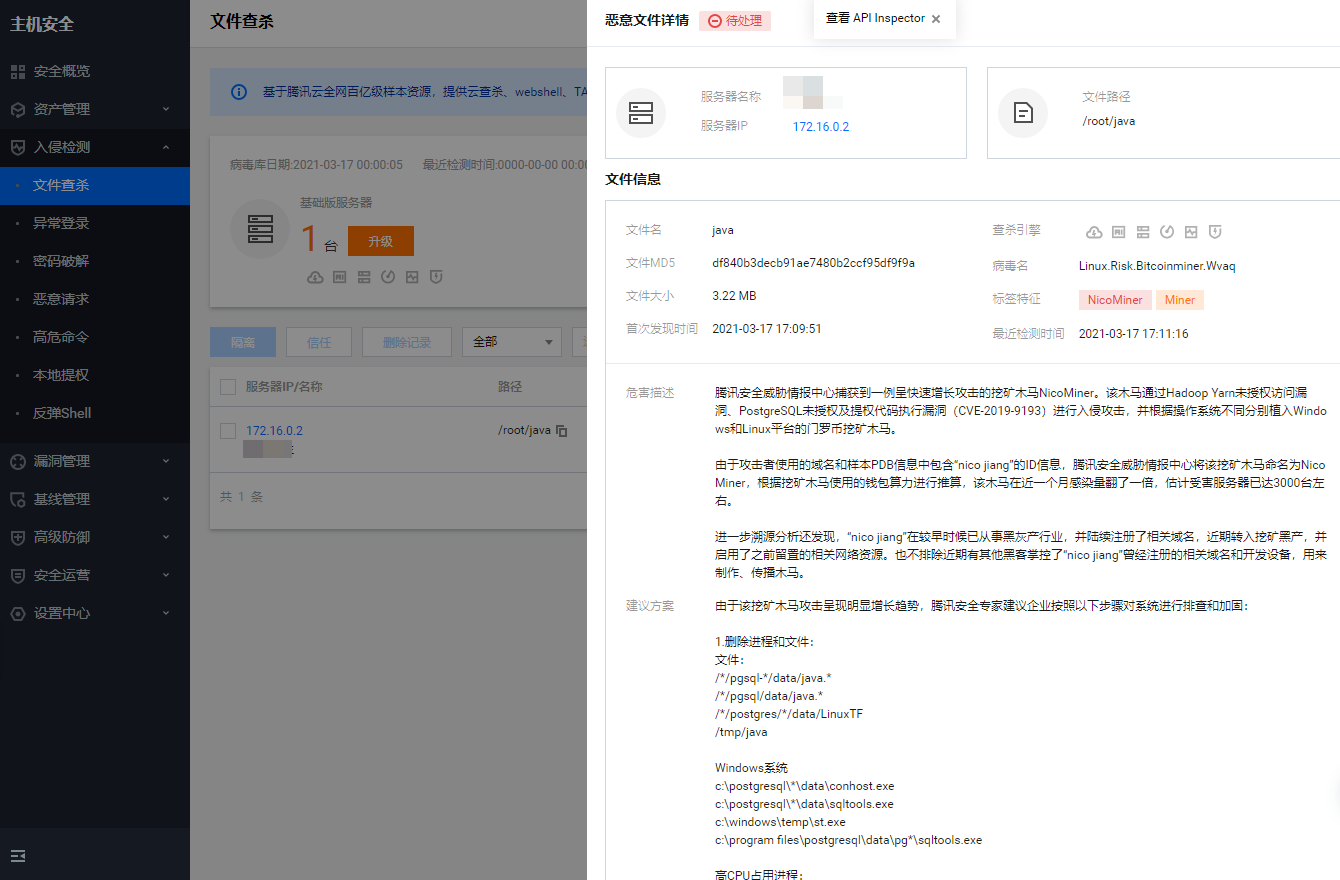Open the 全部 filter dropdown
Image resolution: width=1340 pixels, height=880 pixels.
(x=511, y=342)
